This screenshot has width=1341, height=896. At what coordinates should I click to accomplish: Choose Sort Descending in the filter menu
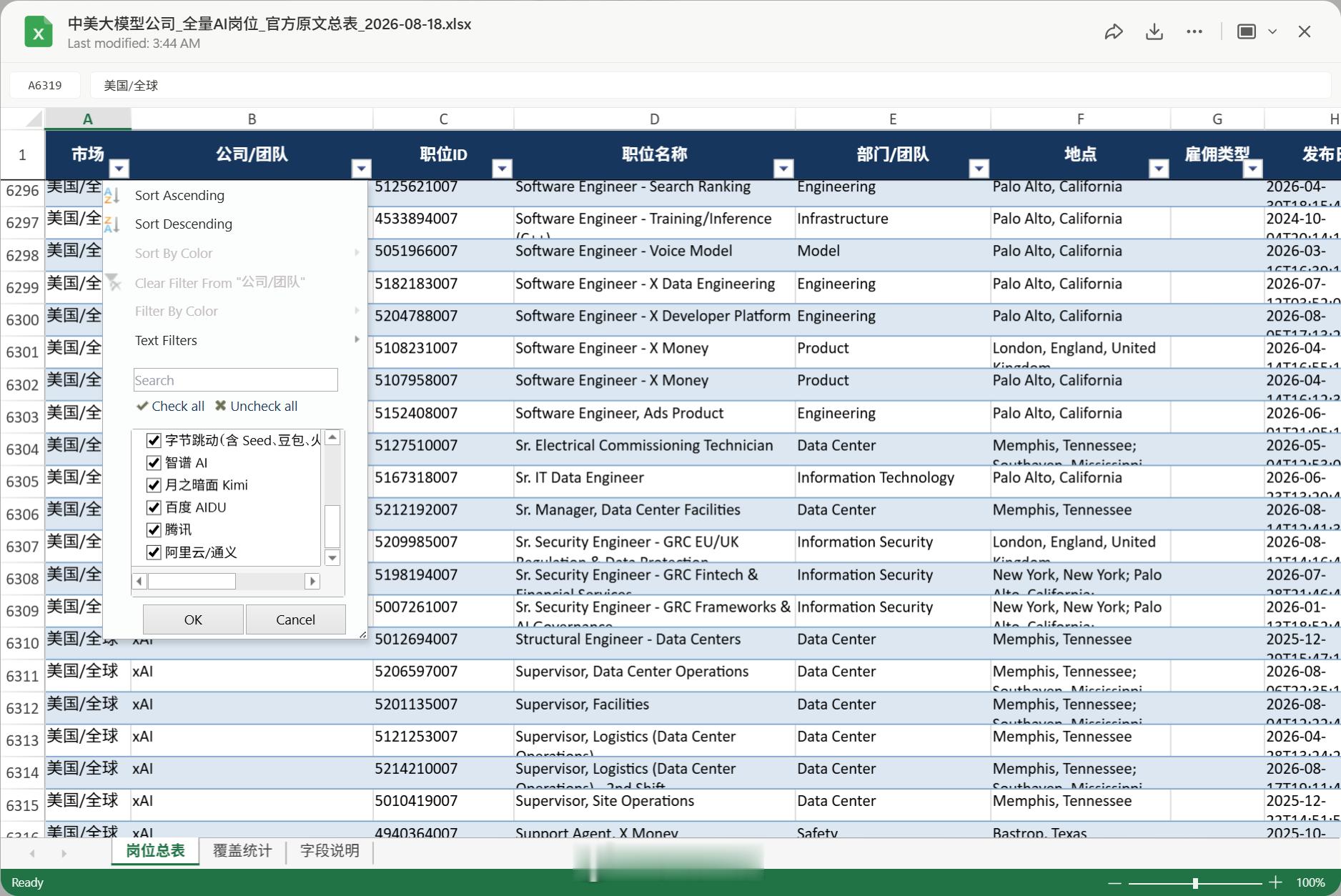(234, 224)
